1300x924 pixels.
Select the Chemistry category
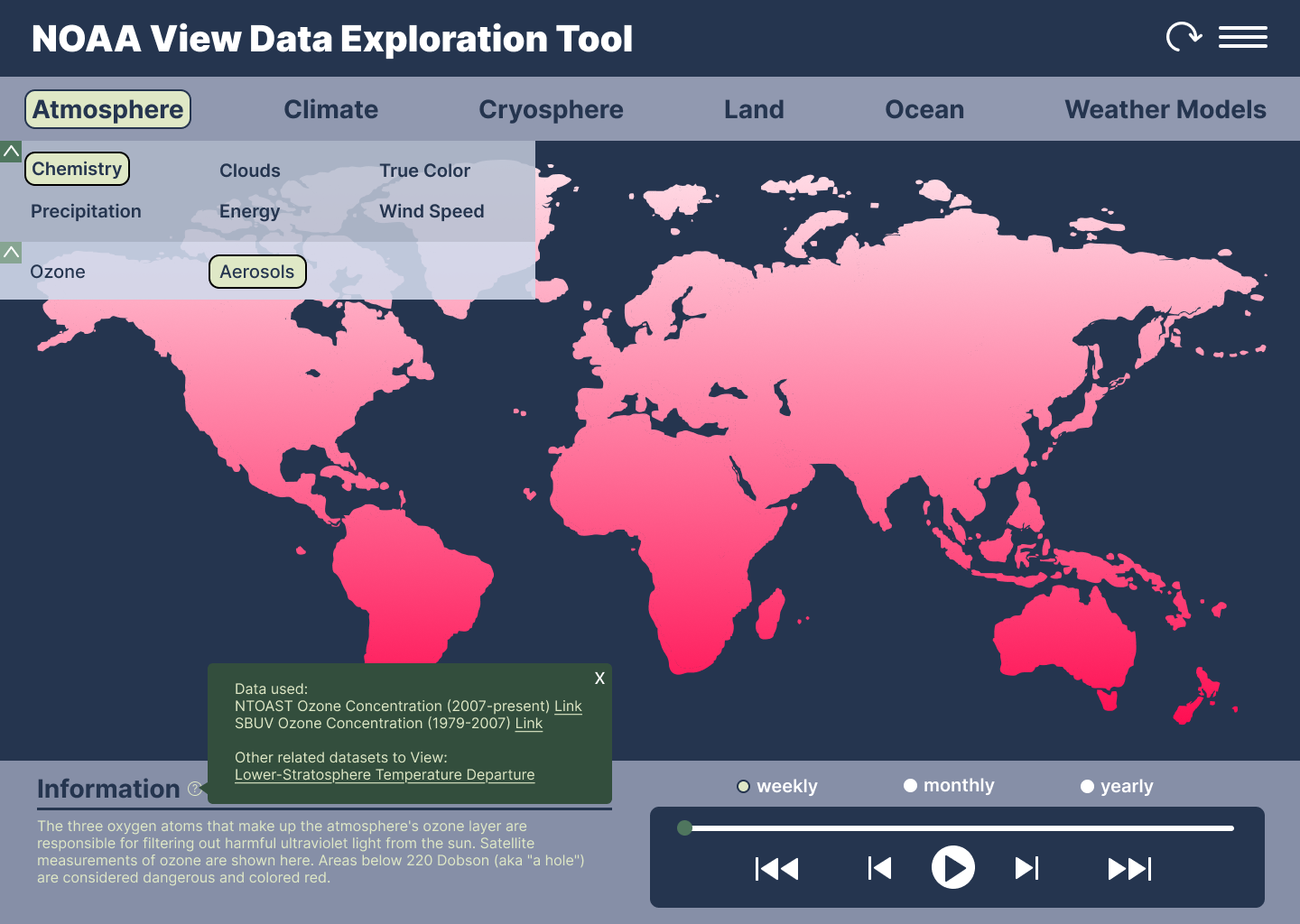pos(77,169)
